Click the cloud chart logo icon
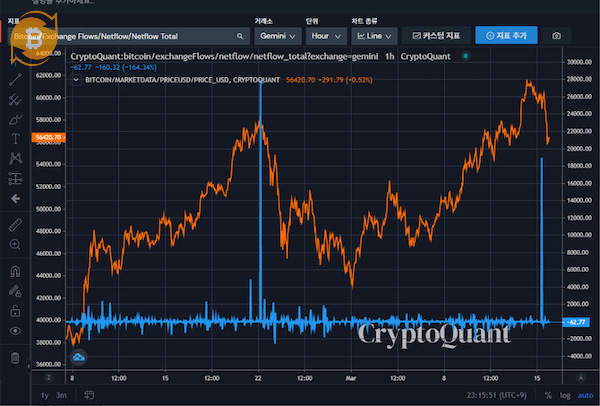Image resolution: width=600 pixels, height=406 pixels. coord(78,357)
